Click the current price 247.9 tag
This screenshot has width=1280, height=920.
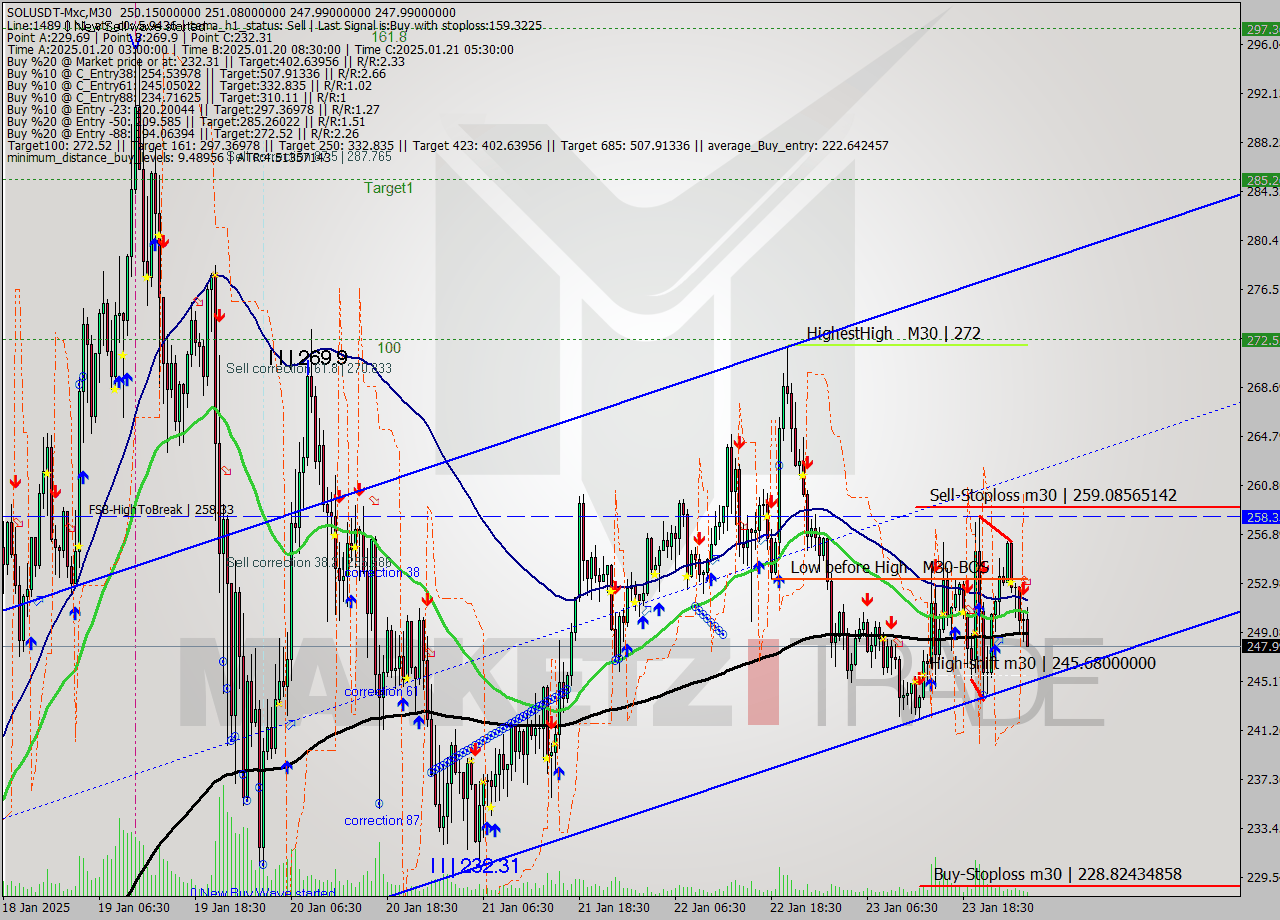[x=1260, y=646]
